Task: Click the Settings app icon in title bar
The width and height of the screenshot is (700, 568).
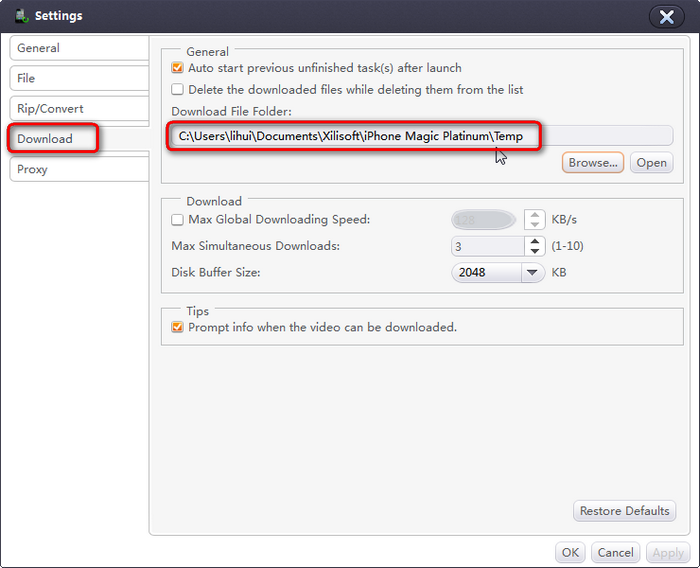Action: pos(20,16)
